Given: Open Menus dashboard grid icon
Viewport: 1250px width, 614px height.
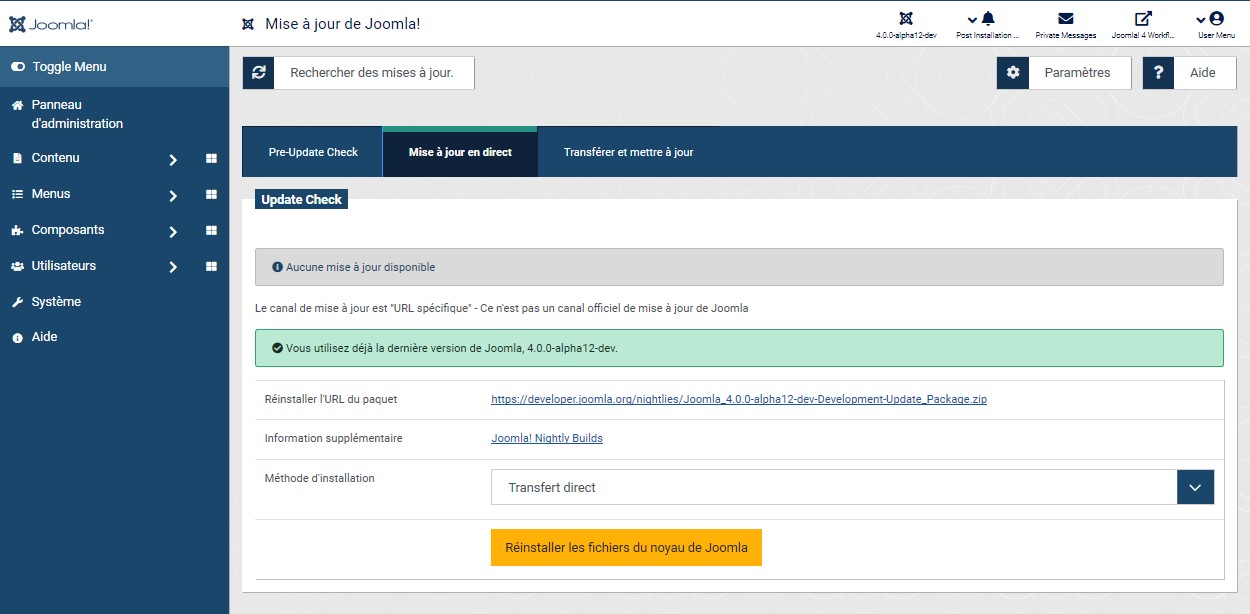Looking at the screenshot, I should [211, 194].
